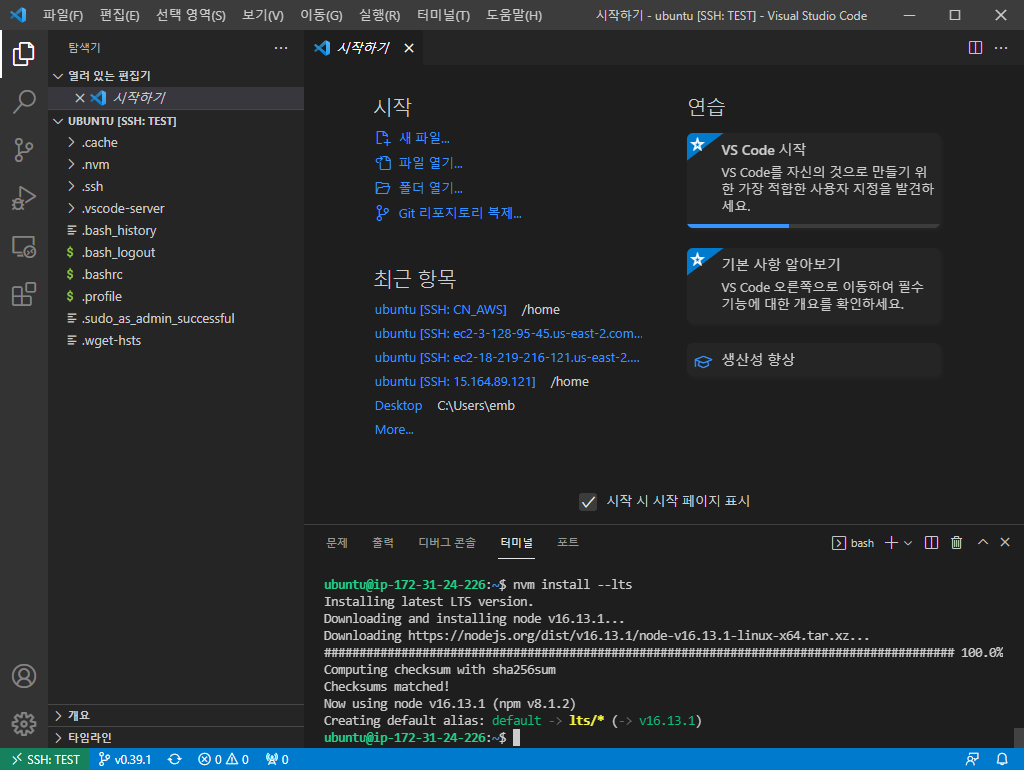The height and width of the screenshot is (770, 1024).
Task: Switch to the 디버그 콘솔 panel tab
Action: click(447, 543)
